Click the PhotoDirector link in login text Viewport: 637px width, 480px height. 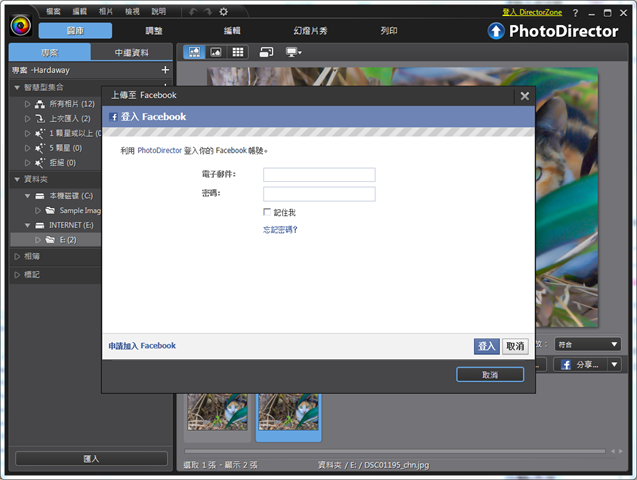pyautogui.click(x=159, y=151)
